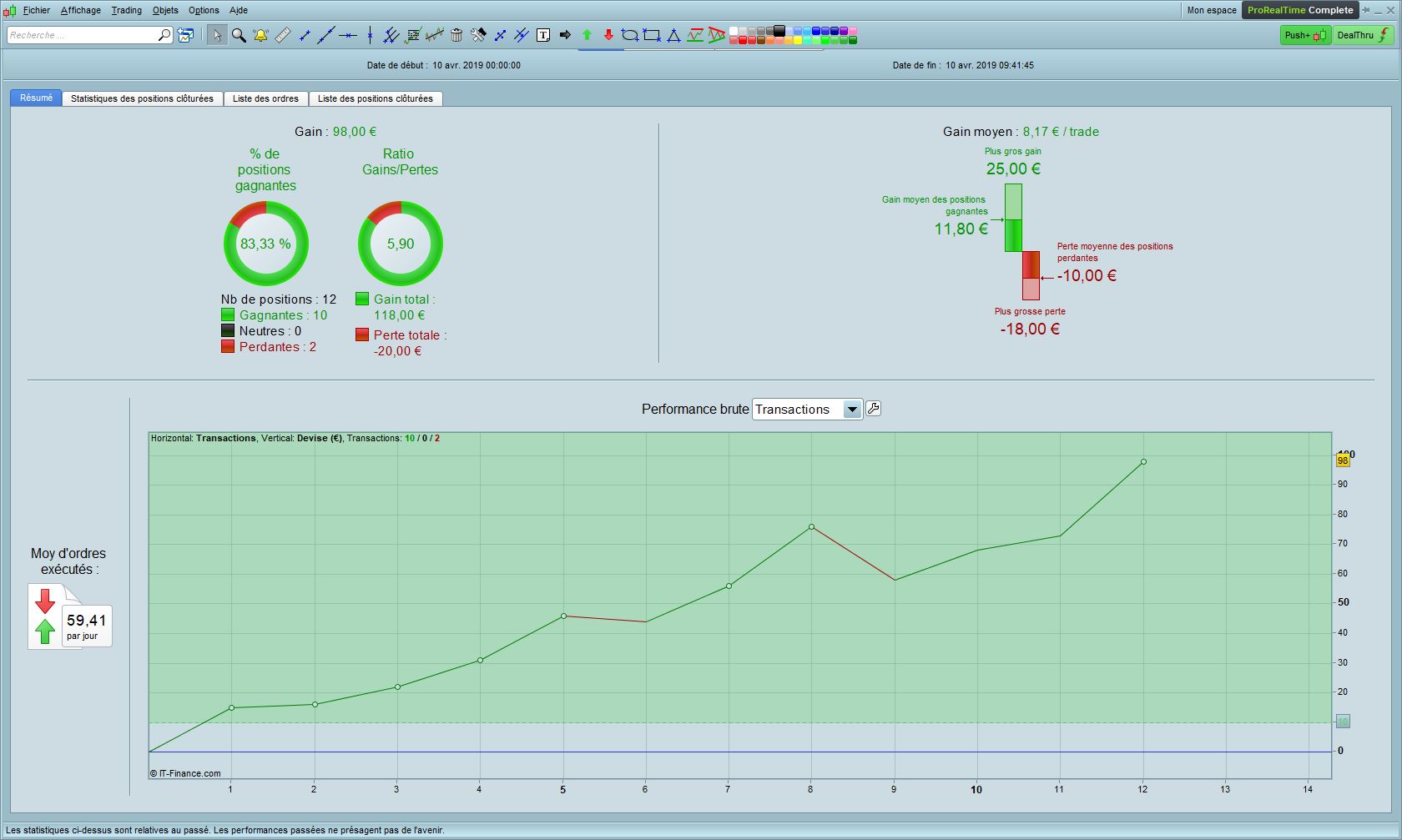Click the trash bin delete objects icon

[x=456, y=35]
